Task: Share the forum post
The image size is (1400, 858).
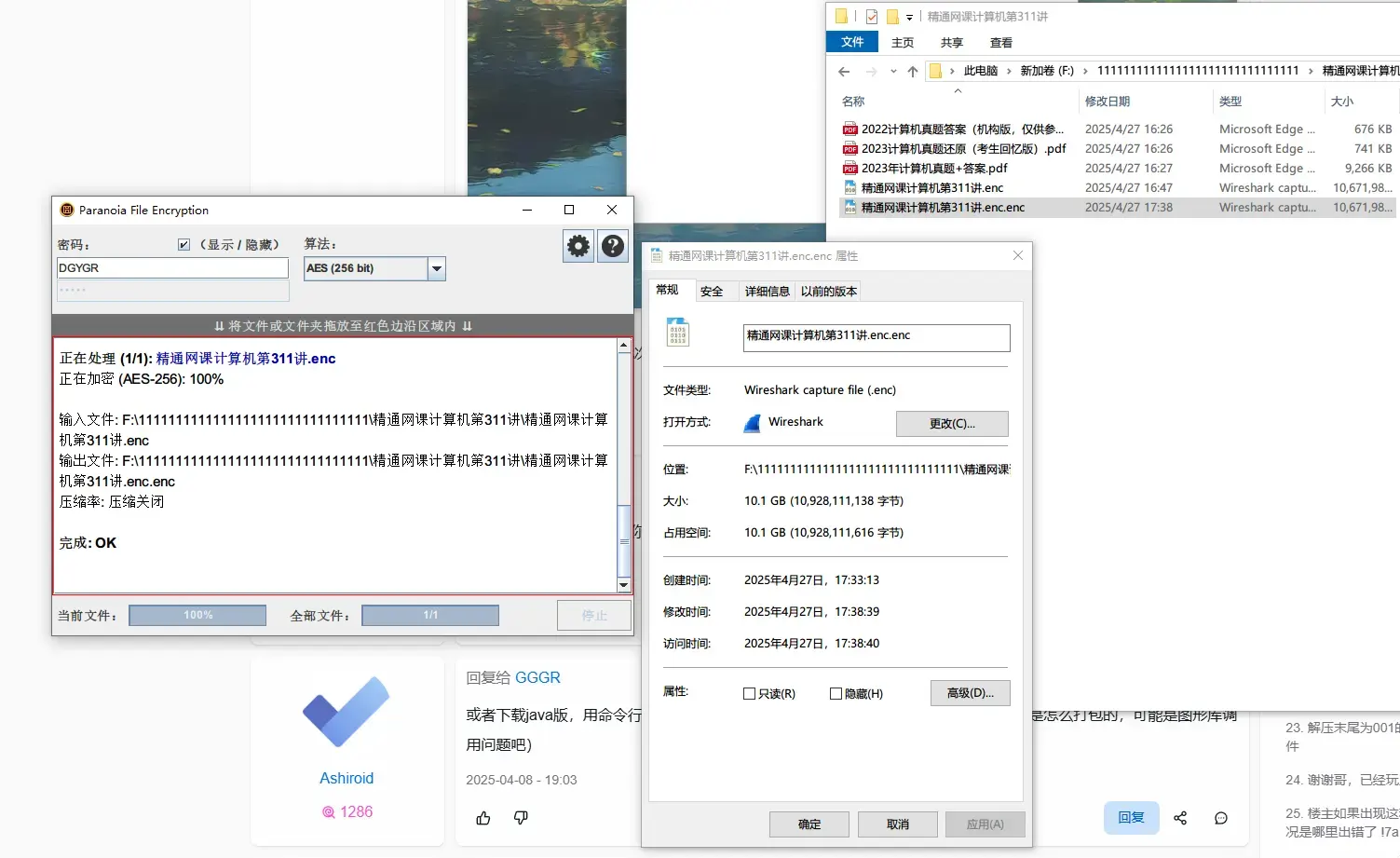Action: pos(1180,818)
